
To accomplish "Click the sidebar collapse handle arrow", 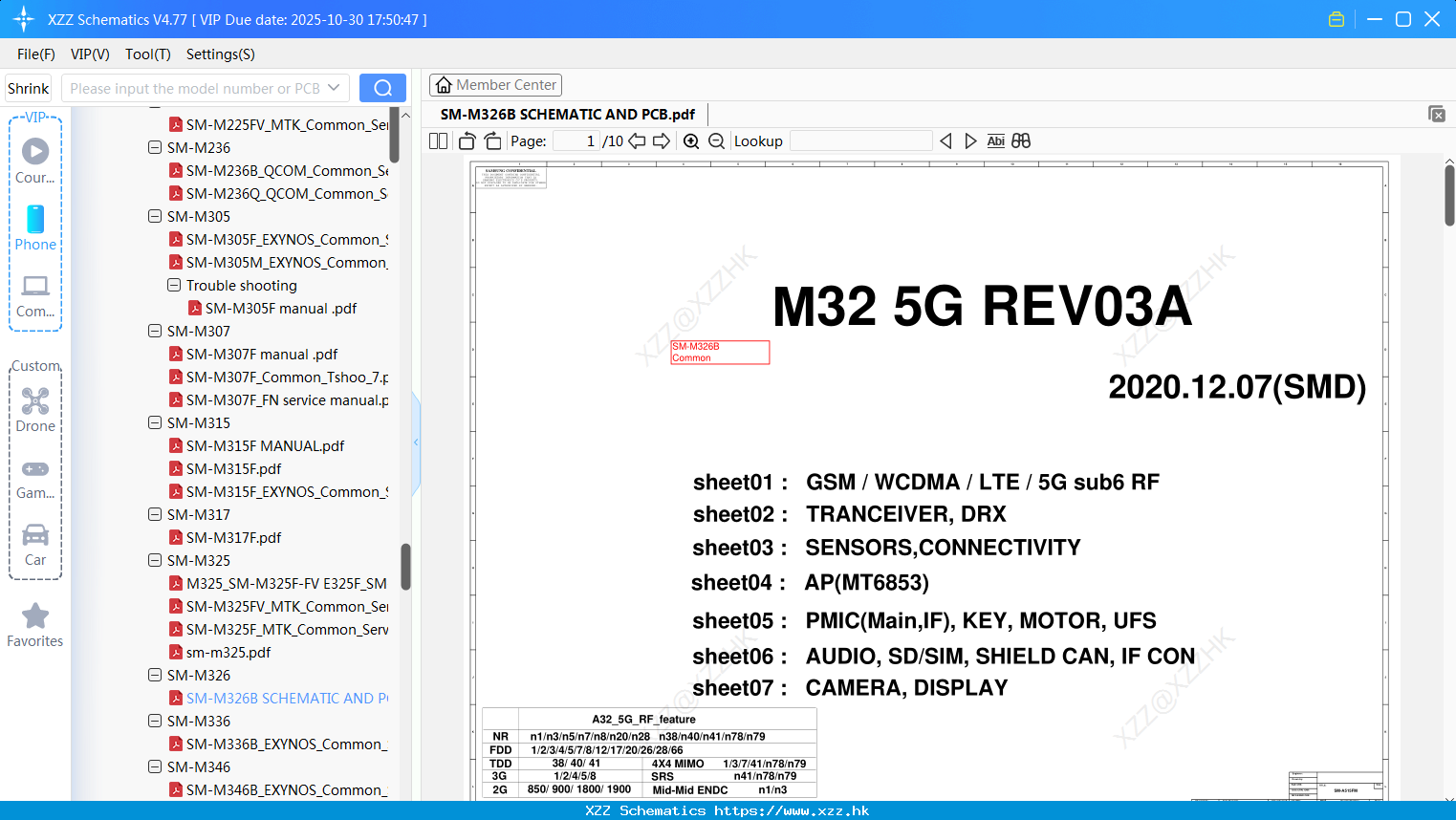I will pyautogui.click(x=416, y=442).
